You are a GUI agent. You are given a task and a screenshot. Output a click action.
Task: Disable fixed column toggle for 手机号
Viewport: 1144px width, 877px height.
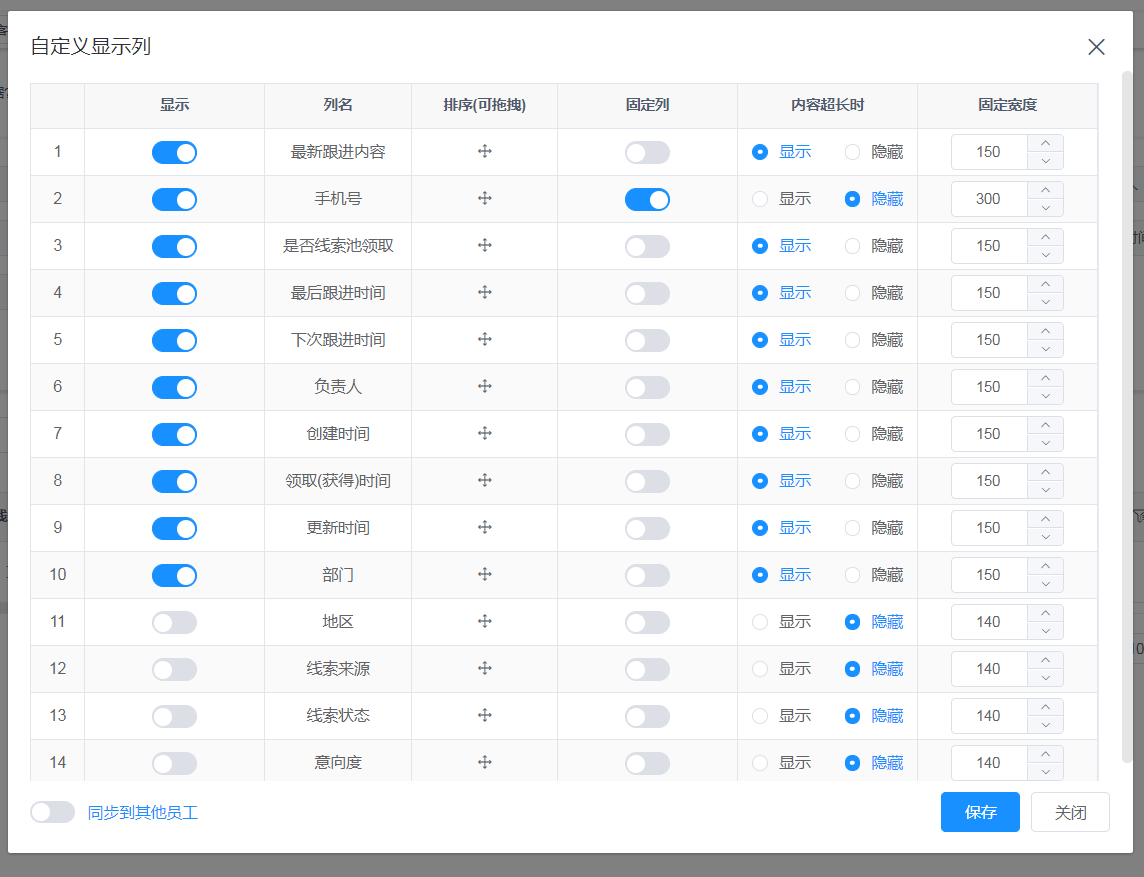point(647,199)
